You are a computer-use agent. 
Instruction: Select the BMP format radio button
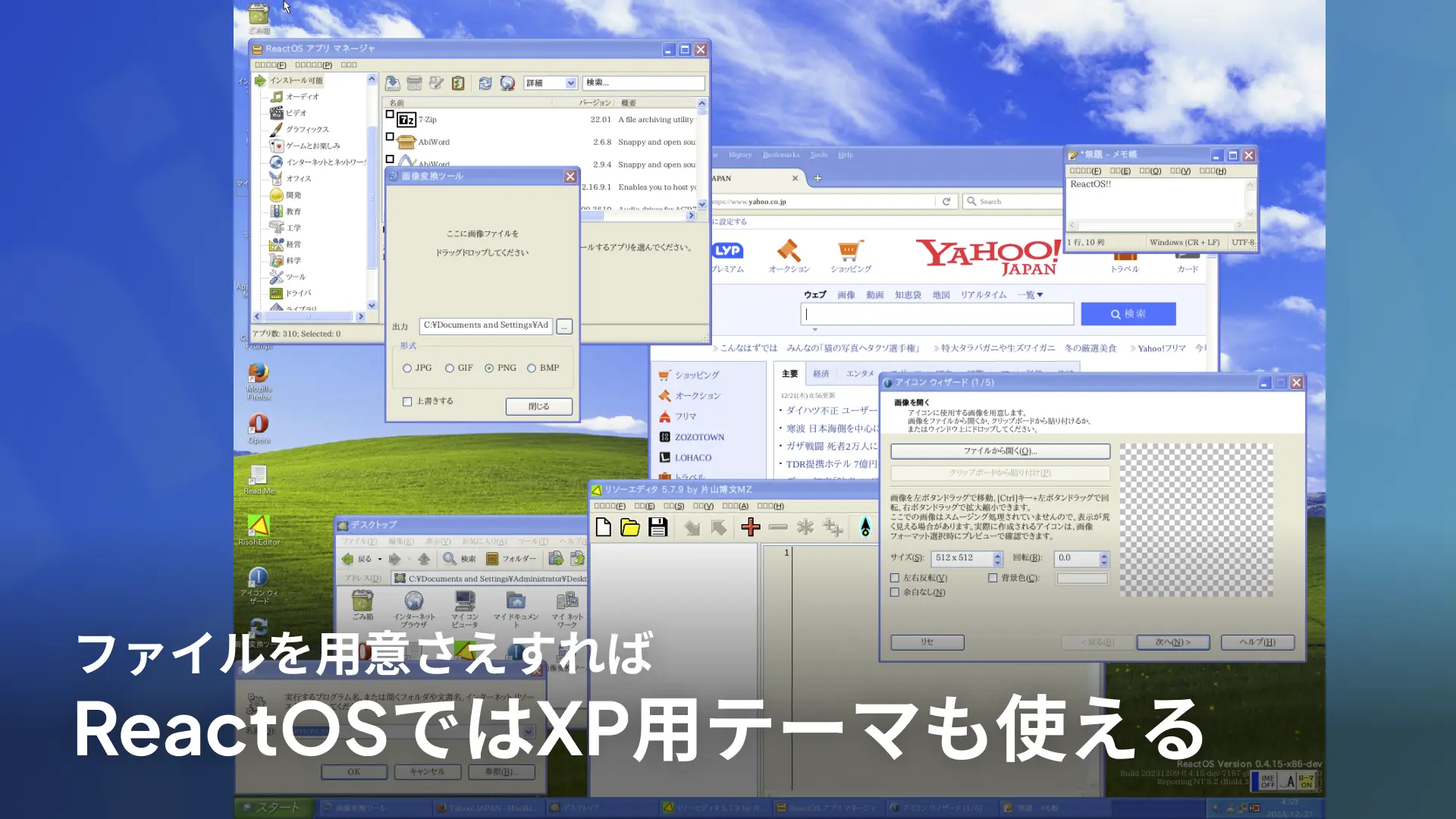pyautogui.click(x=532, y=369)
